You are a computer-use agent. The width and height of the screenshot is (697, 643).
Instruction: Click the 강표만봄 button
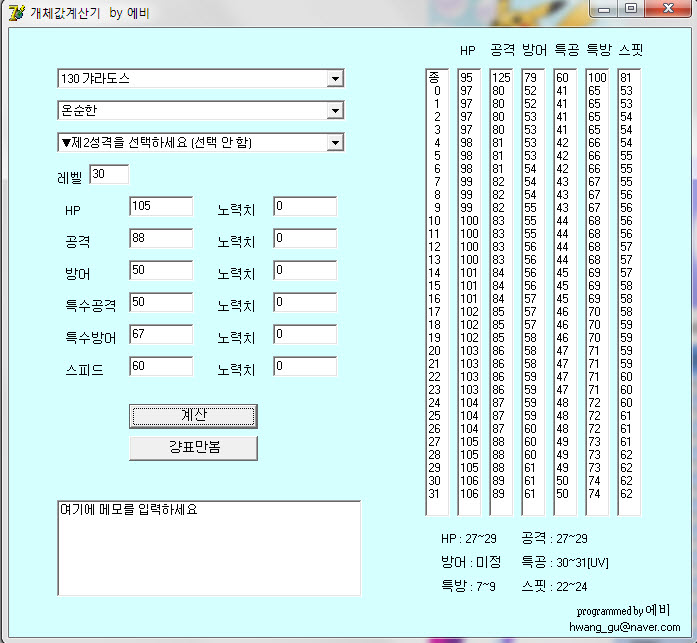click(x=193, y=448)
